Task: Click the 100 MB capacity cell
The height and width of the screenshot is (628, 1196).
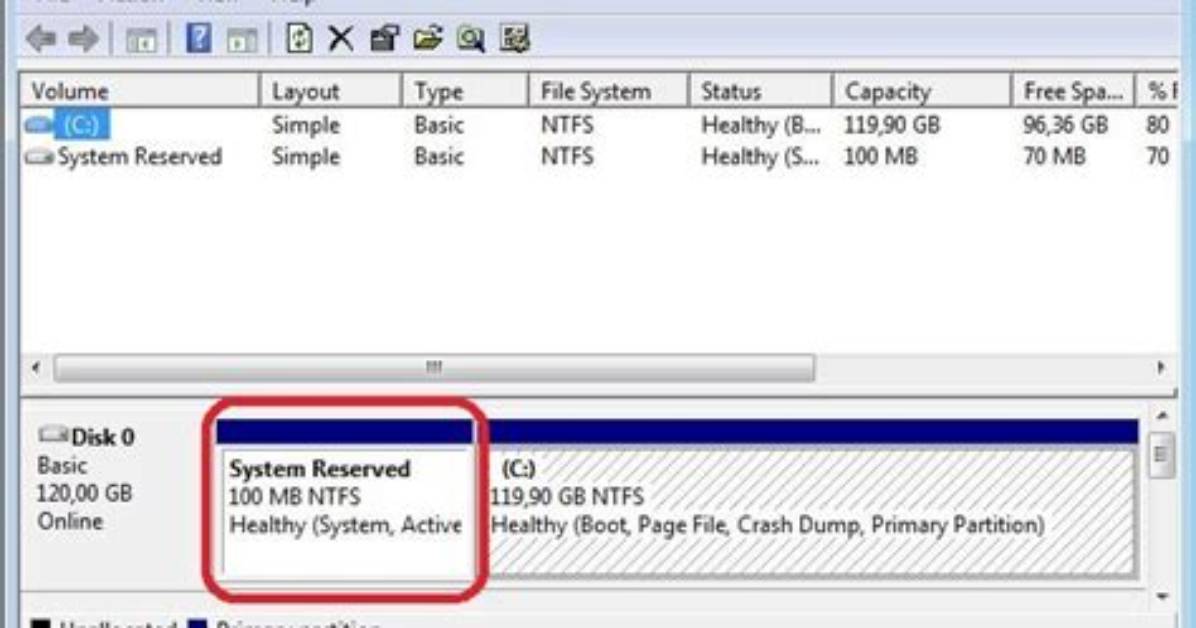Action: pos(880,156)
